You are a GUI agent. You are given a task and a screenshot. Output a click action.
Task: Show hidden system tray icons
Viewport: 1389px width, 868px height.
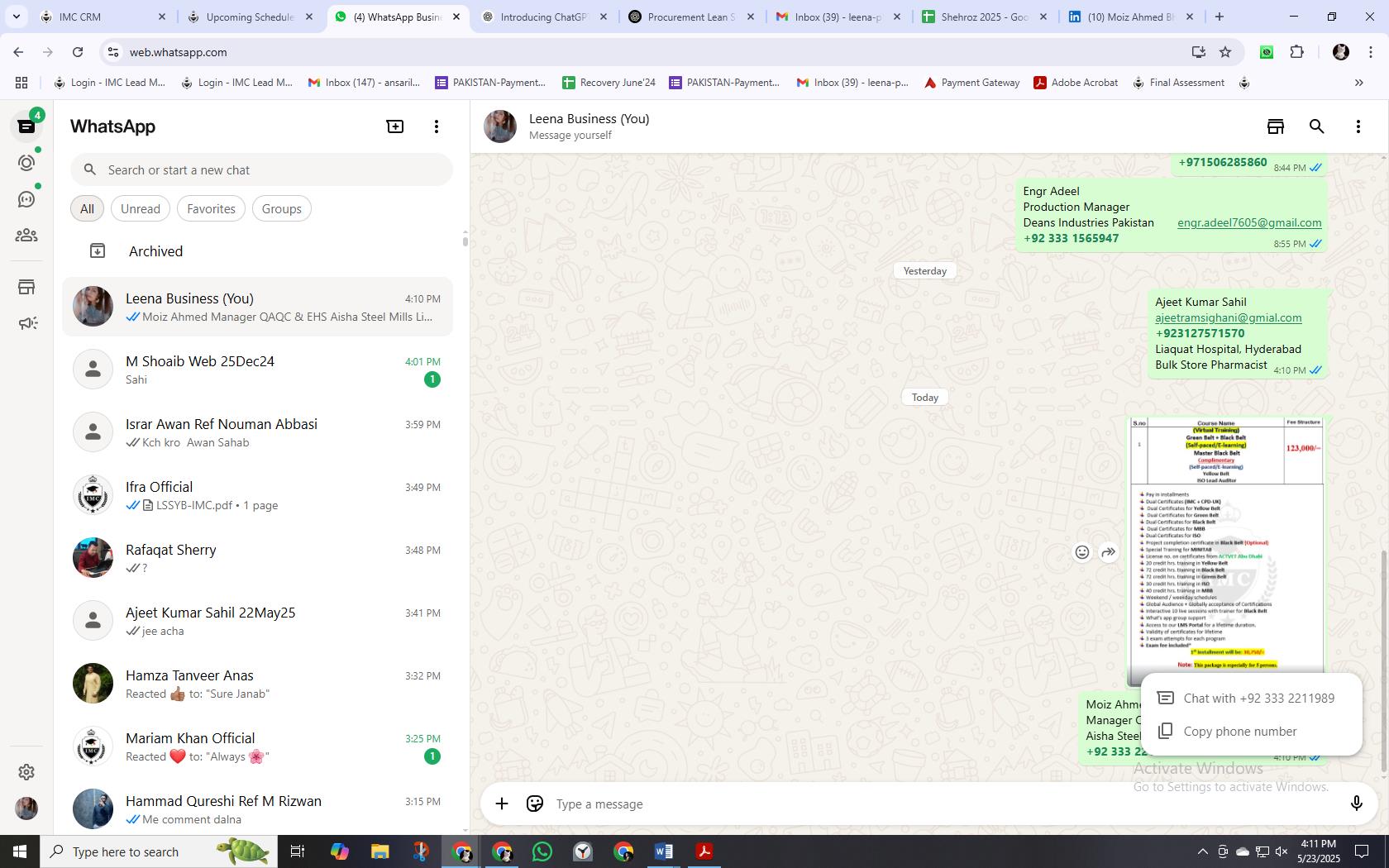pyautogui.click(x=1202, y=851)
